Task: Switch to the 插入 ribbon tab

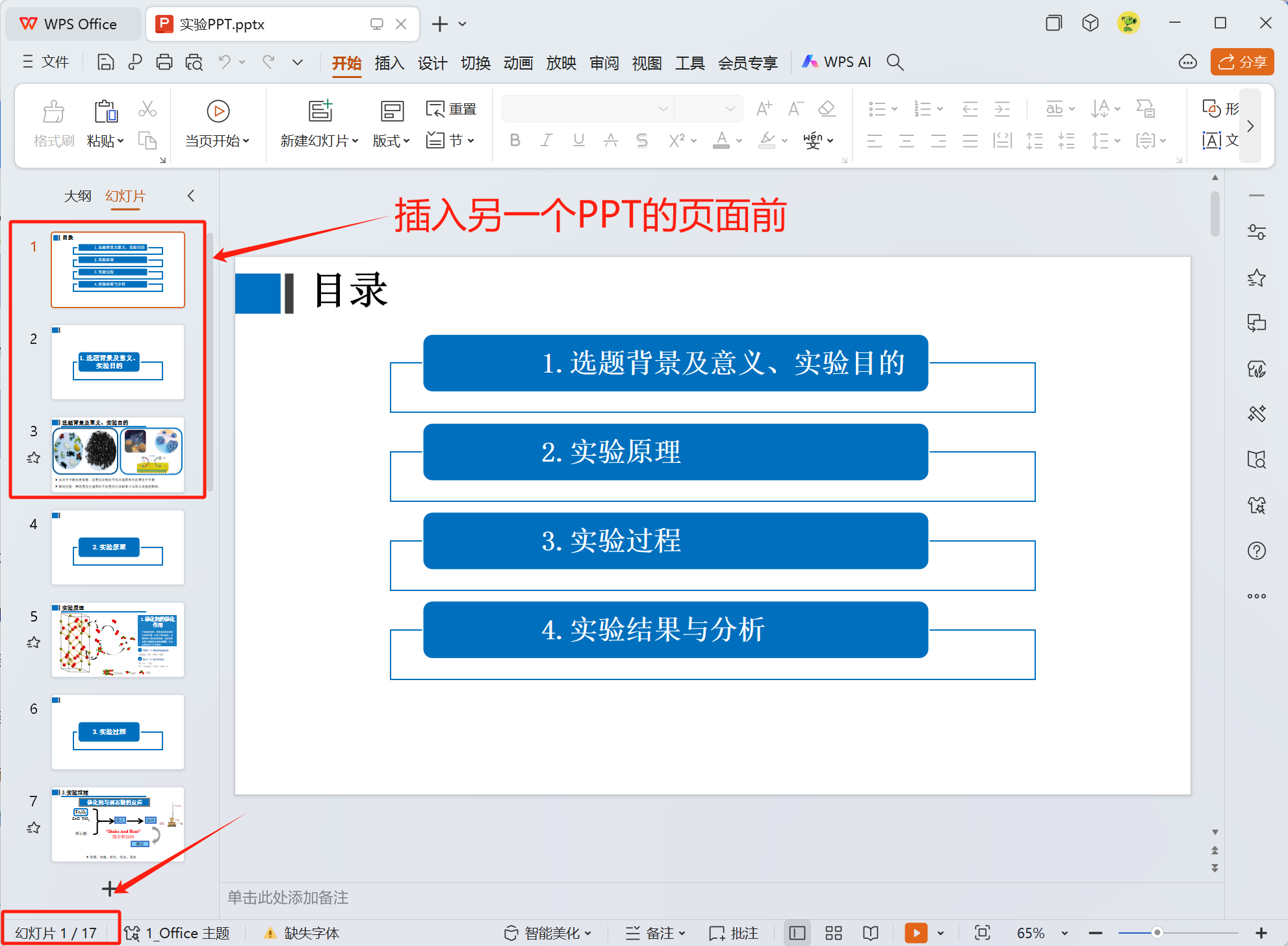Action: click(389, 62)
